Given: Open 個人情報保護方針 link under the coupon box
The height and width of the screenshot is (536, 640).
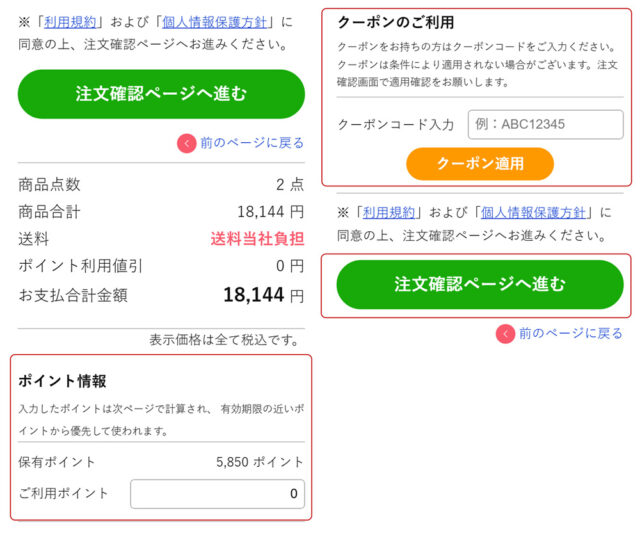Looking at the screenshot, I should pyautogui.click(x=536, y=212).
